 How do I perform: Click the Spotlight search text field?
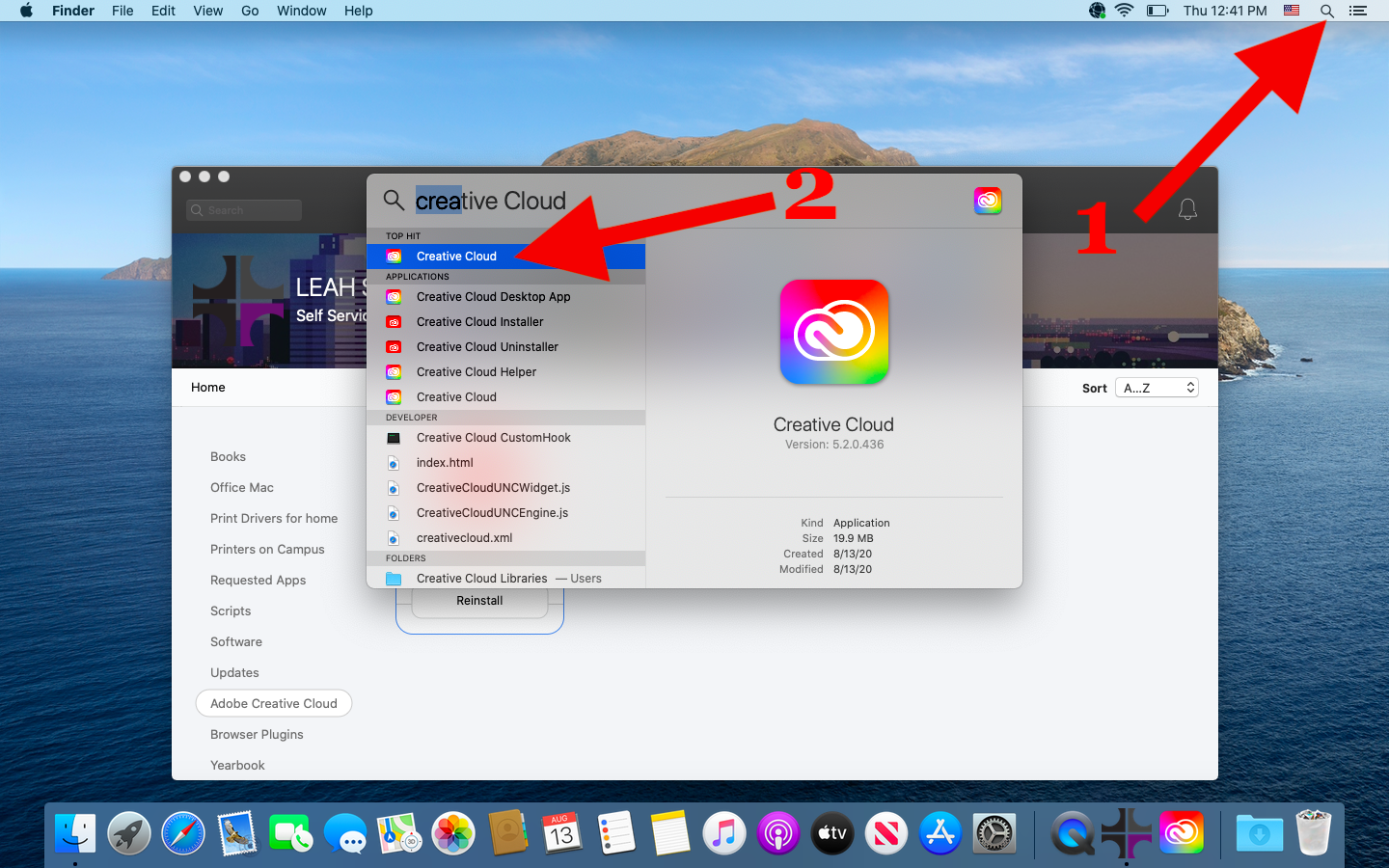[x=685, y=201]
